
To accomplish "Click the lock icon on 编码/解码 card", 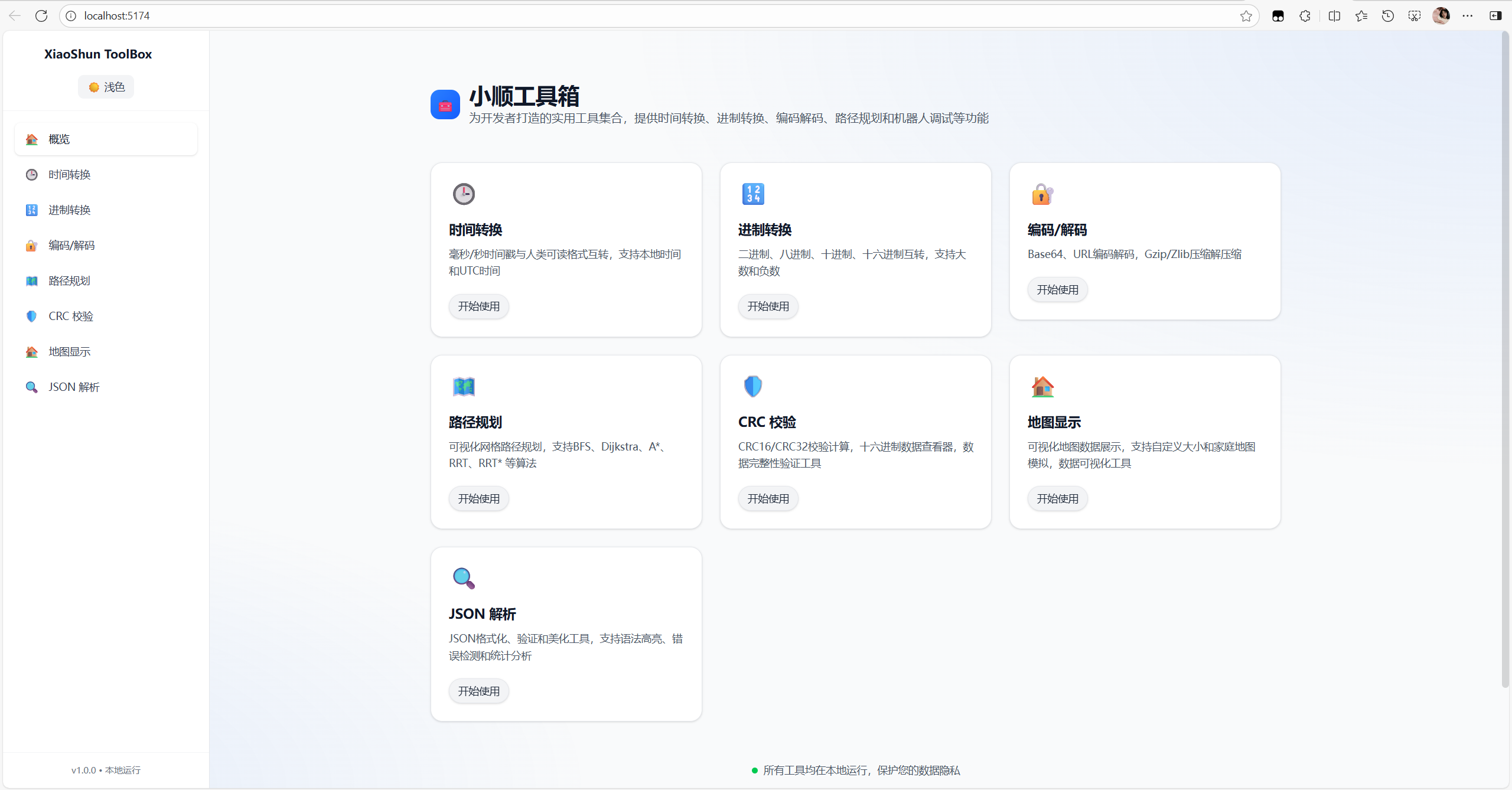I will tap(1042, 194).
